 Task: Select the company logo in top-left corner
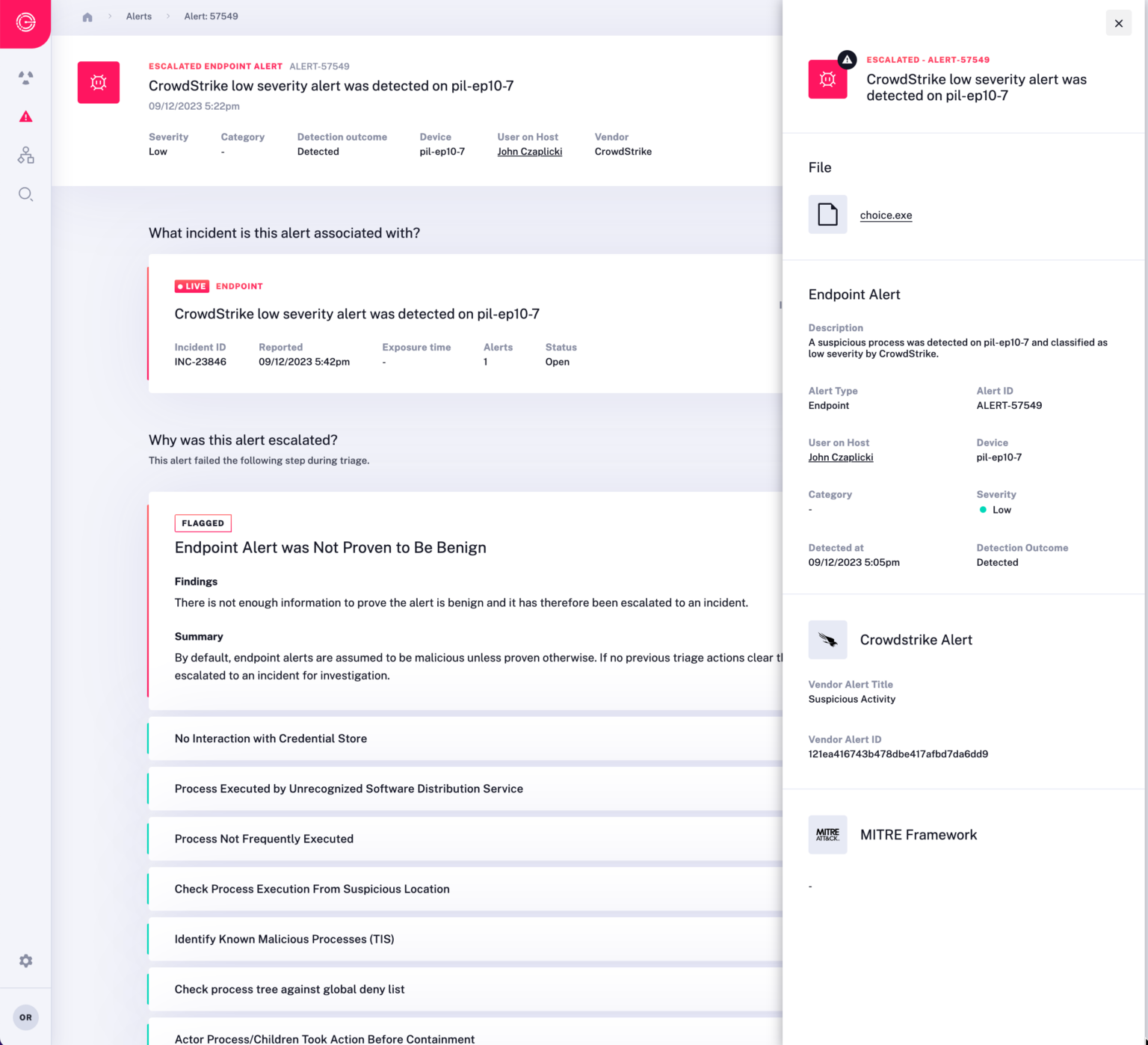(x=25, y=23)
